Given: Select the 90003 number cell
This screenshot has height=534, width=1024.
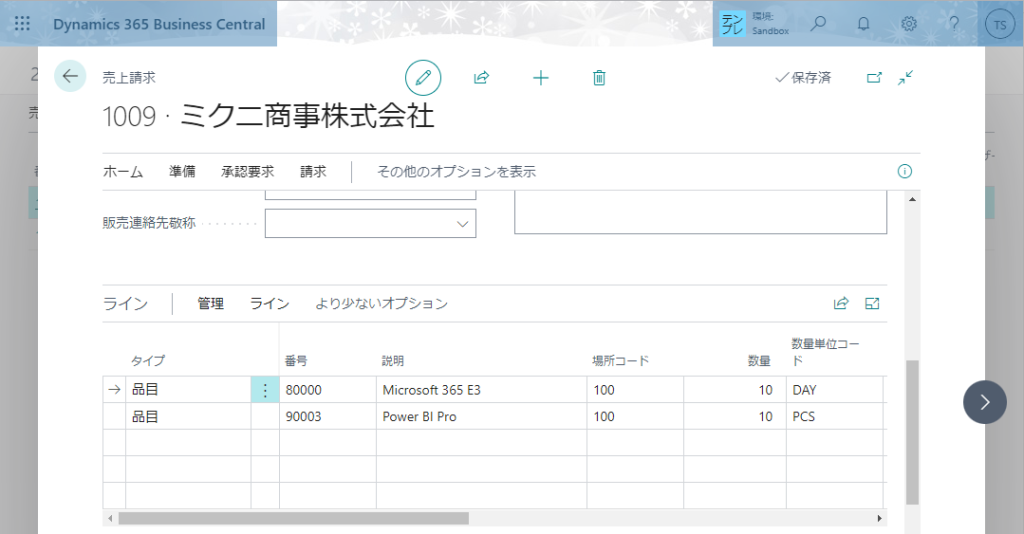Looking at the screenshot, I should point(328,416).
